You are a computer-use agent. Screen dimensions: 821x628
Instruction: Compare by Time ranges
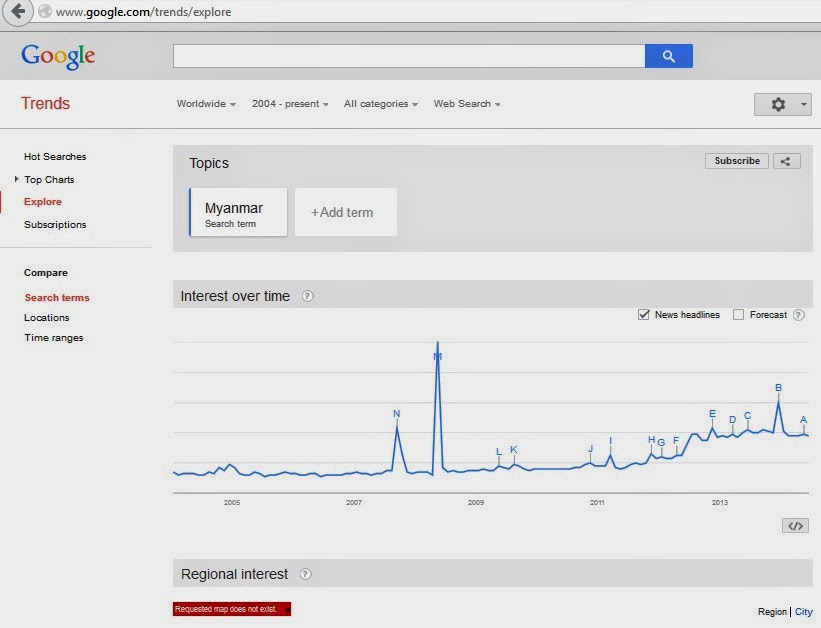[53, 338]
